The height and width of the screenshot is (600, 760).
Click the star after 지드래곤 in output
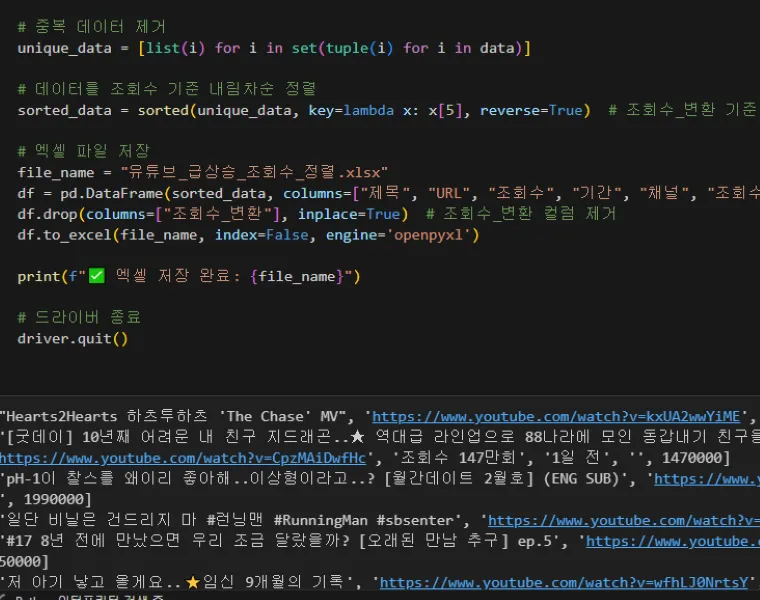359,437
